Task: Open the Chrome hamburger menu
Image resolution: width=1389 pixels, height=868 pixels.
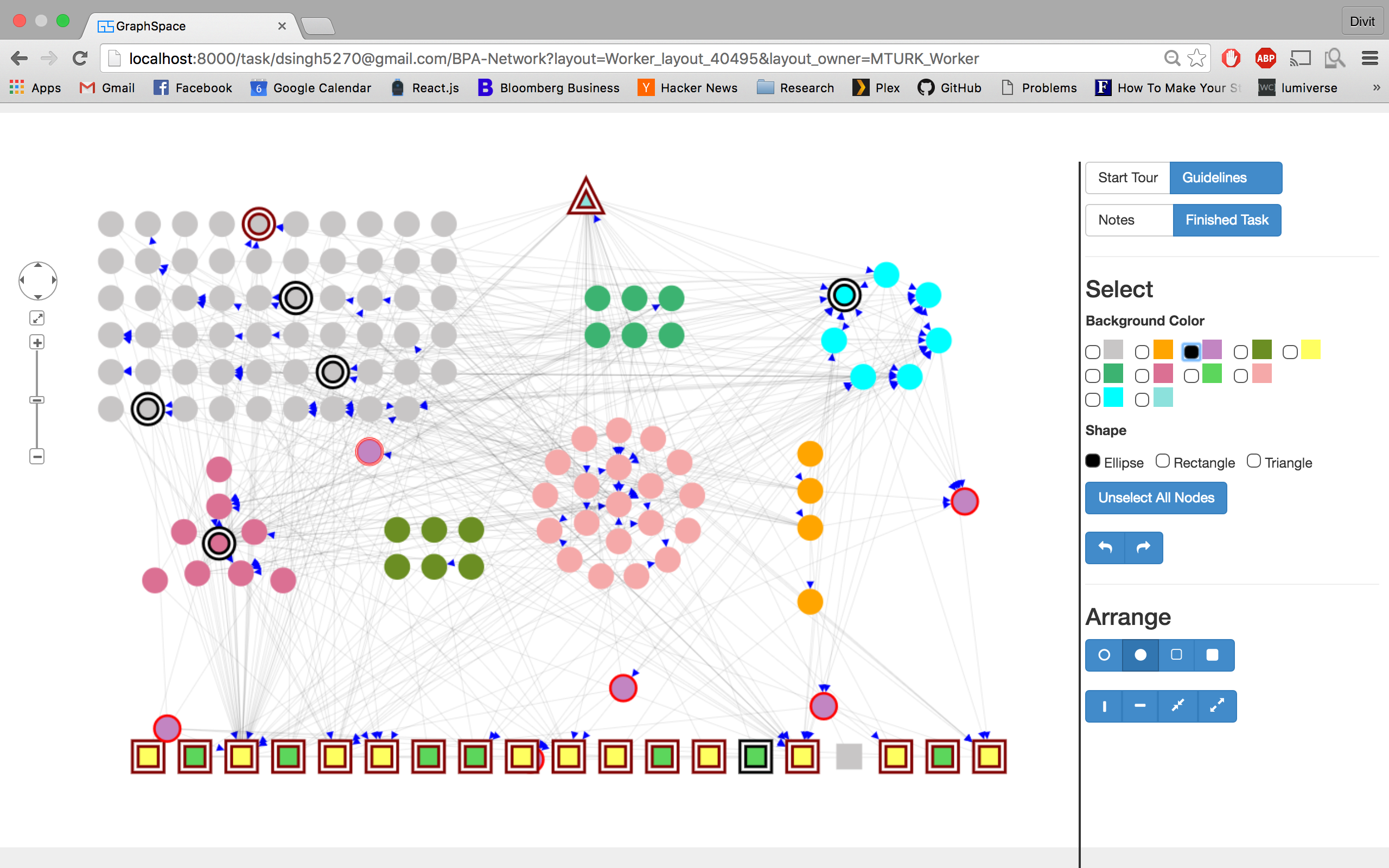Action: [x=1370, y=58]
